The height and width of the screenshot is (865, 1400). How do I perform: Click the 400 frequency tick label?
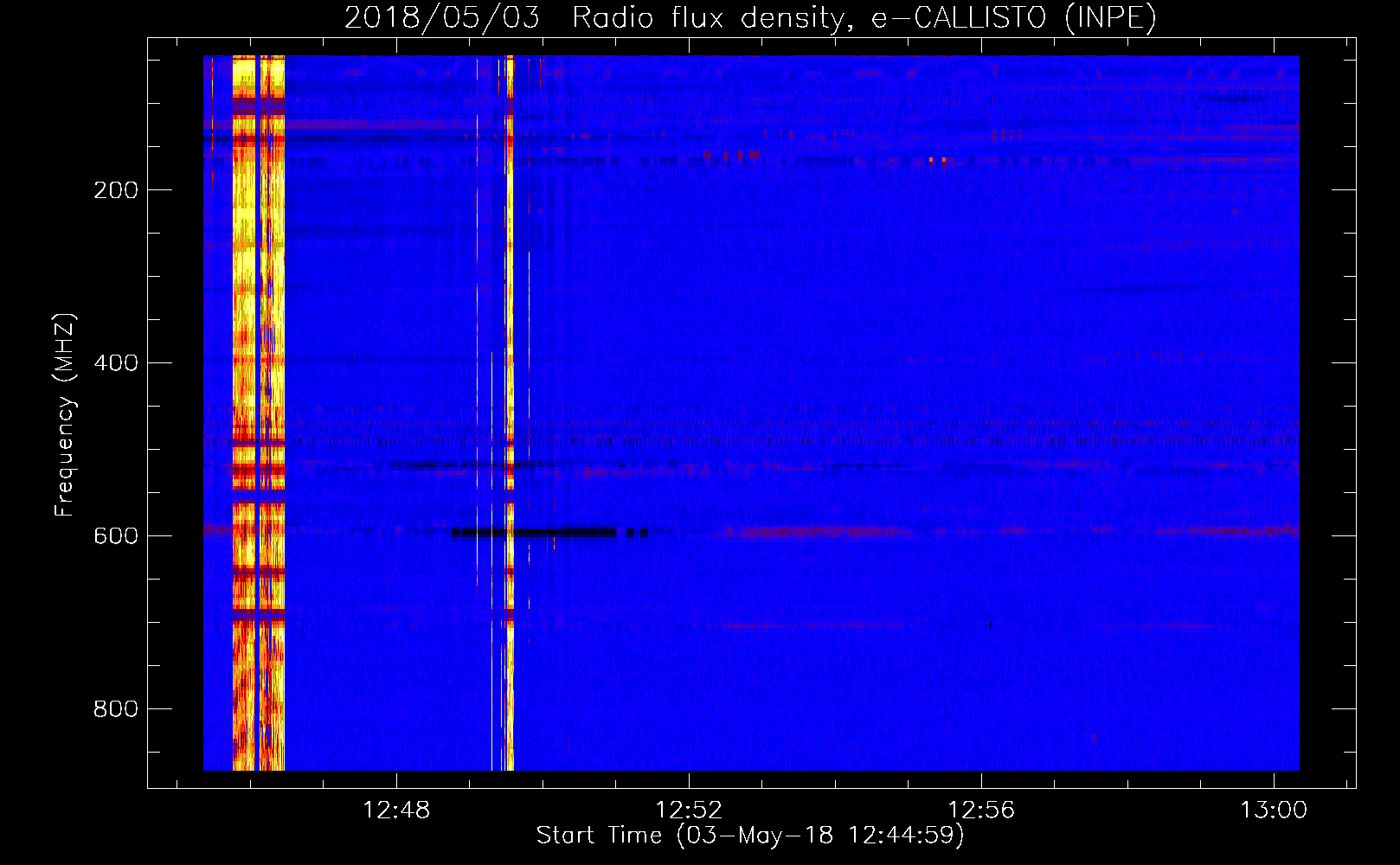click(x=116, y=363)
